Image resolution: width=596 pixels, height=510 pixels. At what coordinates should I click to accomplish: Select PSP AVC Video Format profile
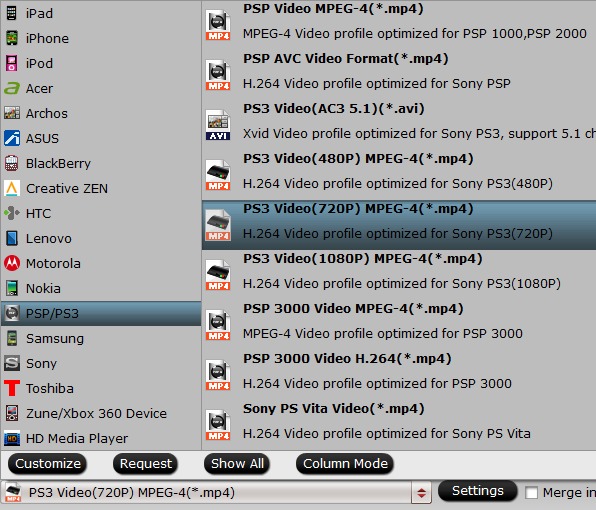tap(399, 75)
